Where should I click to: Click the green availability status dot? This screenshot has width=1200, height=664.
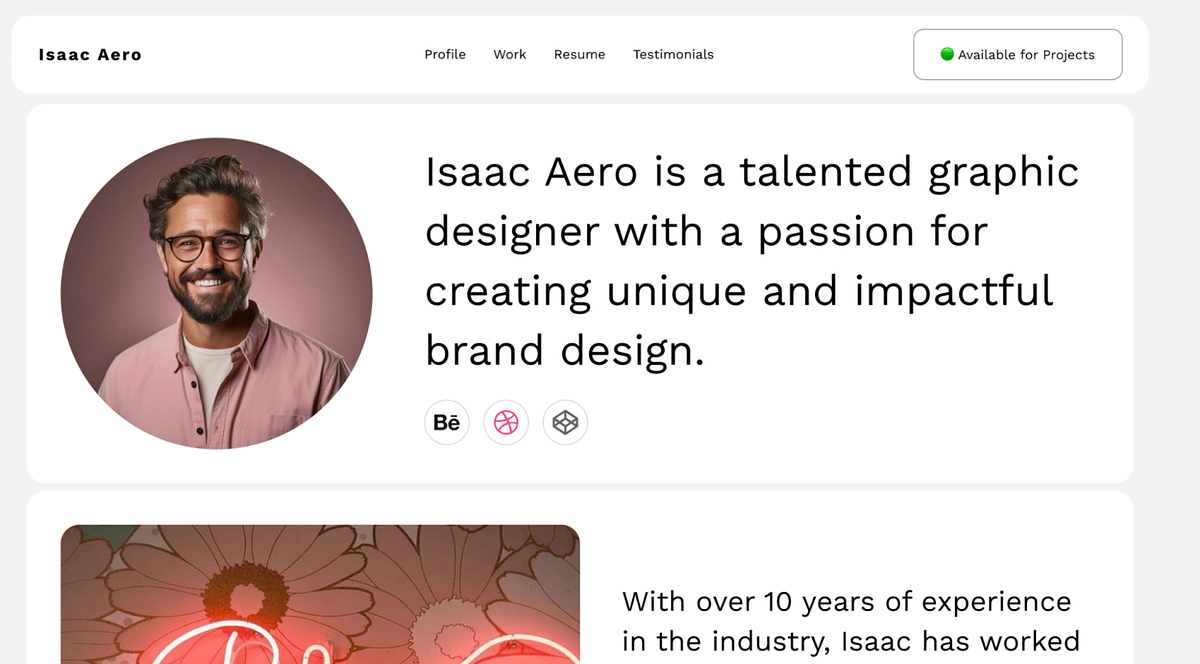947,54
